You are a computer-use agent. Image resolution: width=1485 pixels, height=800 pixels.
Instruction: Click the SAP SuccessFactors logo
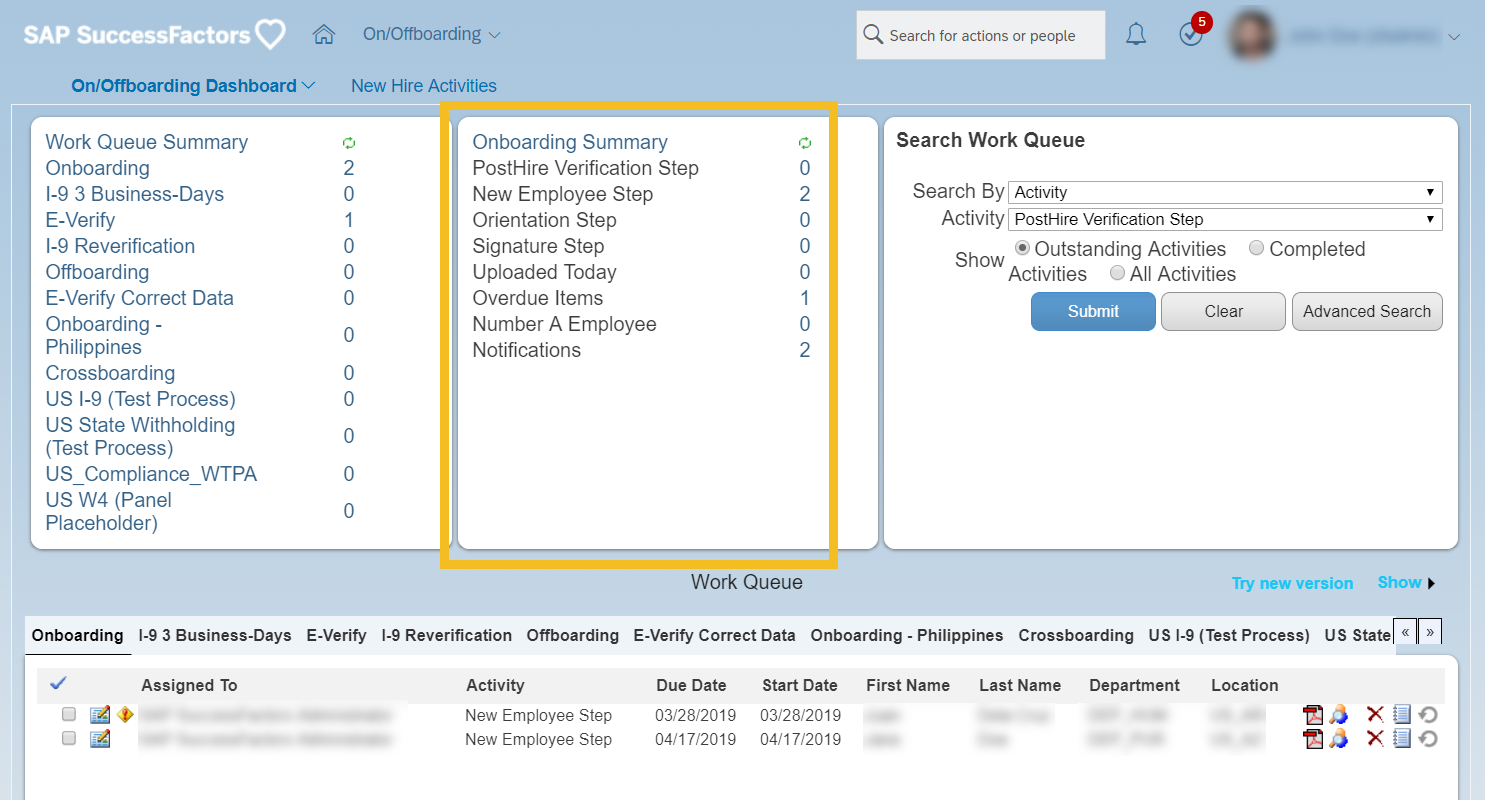point(155,35)
